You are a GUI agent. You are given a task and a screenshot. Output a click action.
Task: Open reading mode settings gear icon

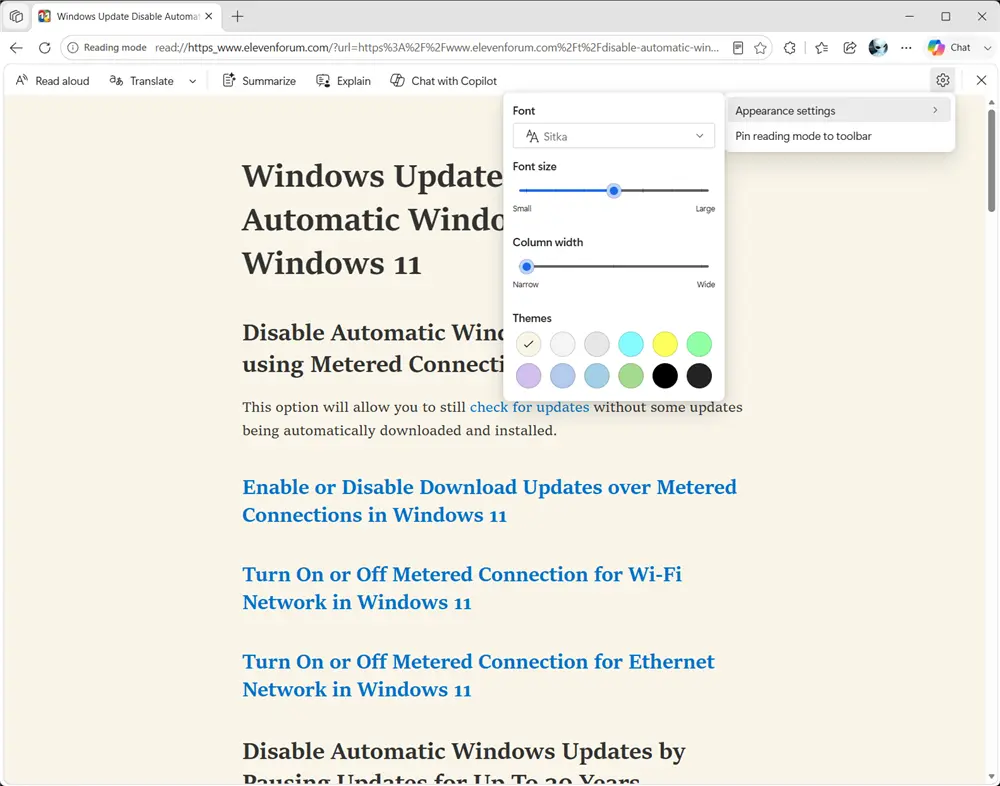tap(943, 80)
